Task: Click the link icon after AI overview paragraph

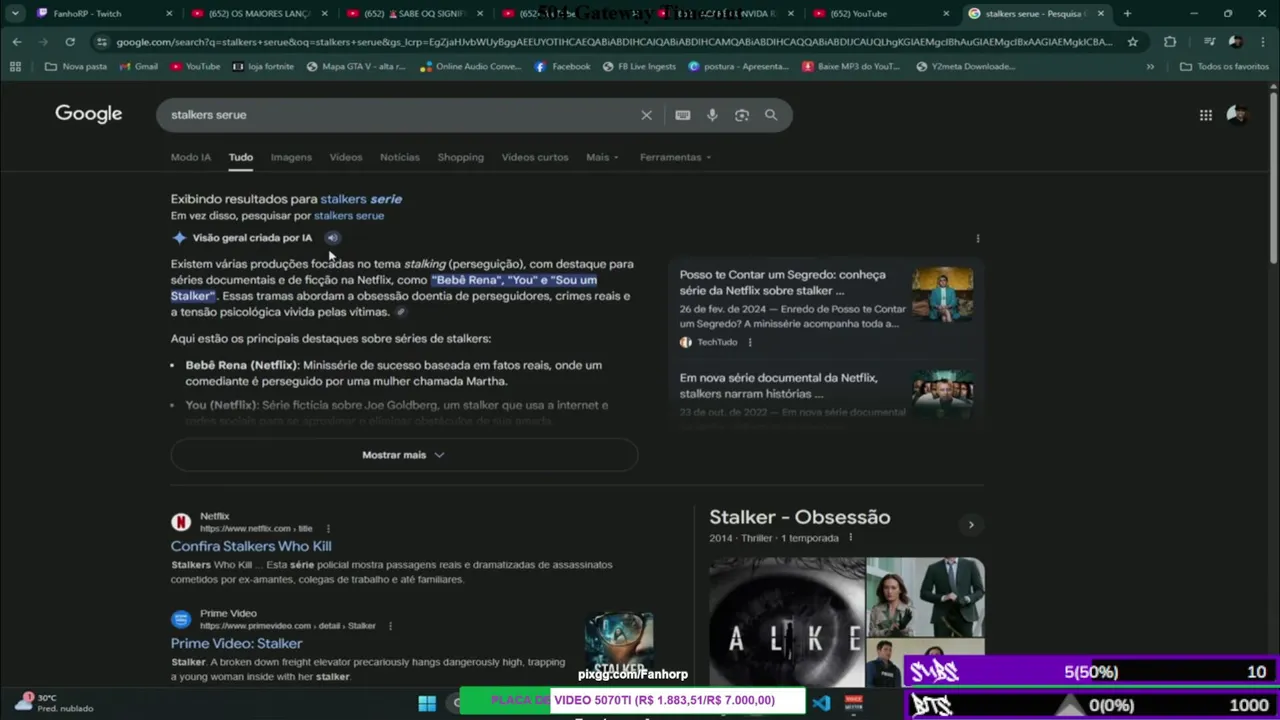Action: (x=401, y=312)
